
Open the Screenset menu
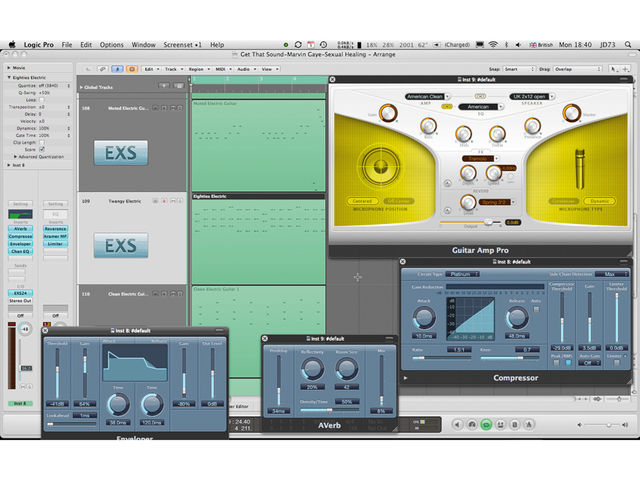[x=182, y=44]
